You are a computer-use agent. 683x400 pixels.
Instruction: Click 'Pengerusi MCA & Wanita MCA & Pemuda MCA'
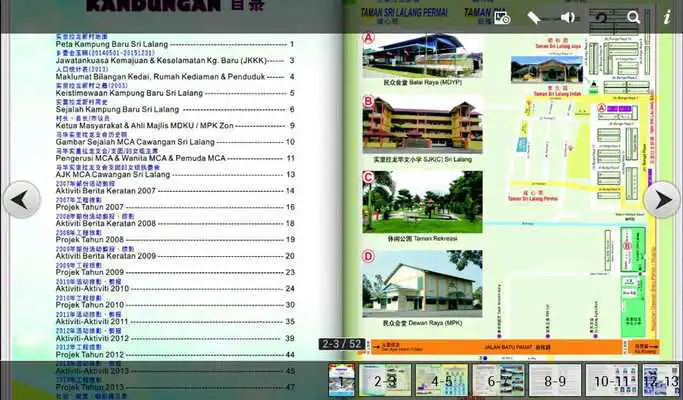(x=141, y=158)
